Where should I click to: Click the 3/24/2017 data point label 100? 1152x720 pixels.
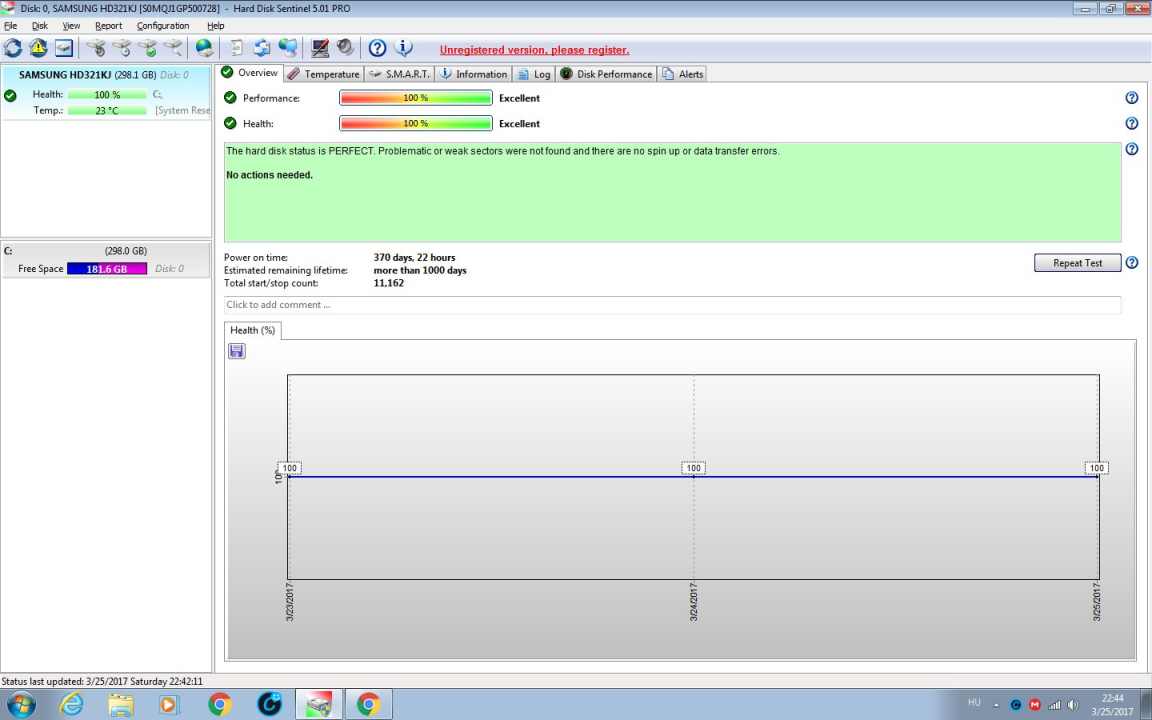(x=693, y=468)
